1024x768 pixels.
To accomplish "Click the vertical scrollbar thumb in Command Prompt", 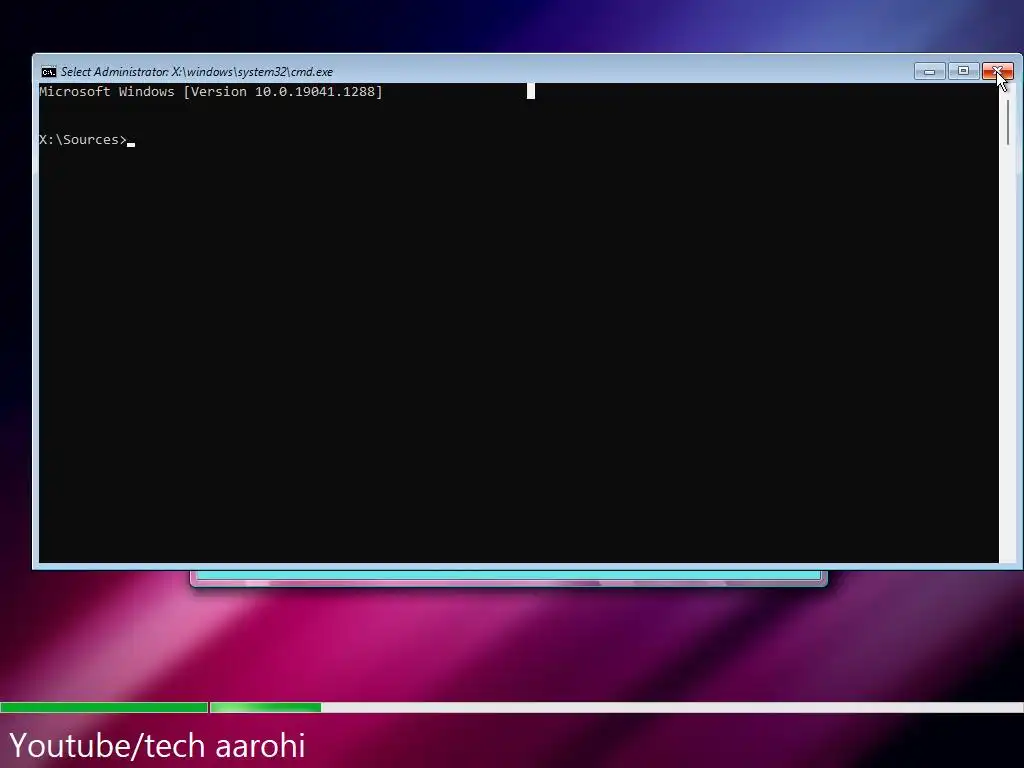I will (x=1008, y=122).
